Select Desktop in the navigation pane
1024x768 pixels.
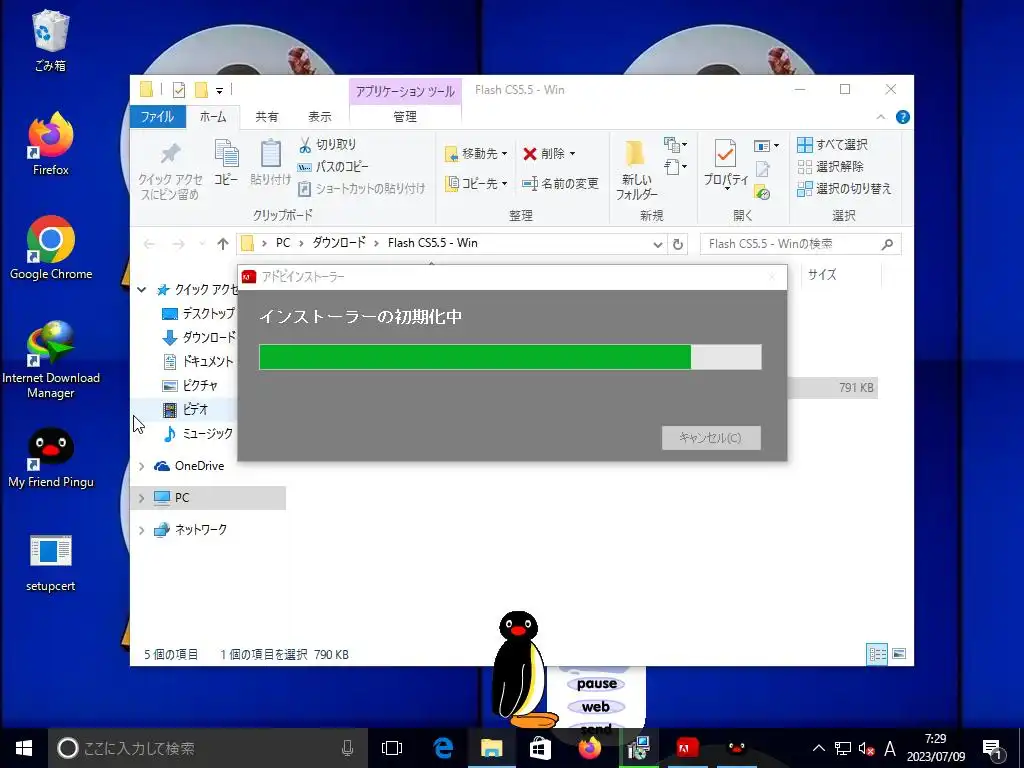(198, 313)
